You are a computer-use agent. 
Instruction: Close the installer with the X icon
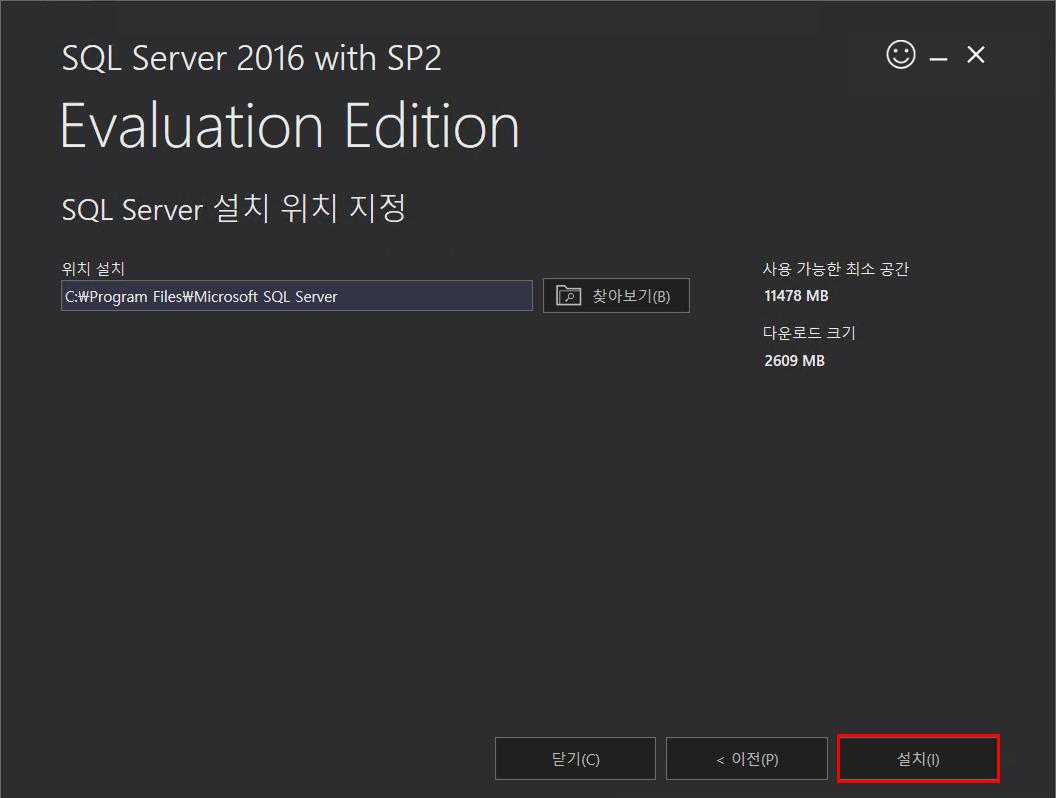click(976, 55)
